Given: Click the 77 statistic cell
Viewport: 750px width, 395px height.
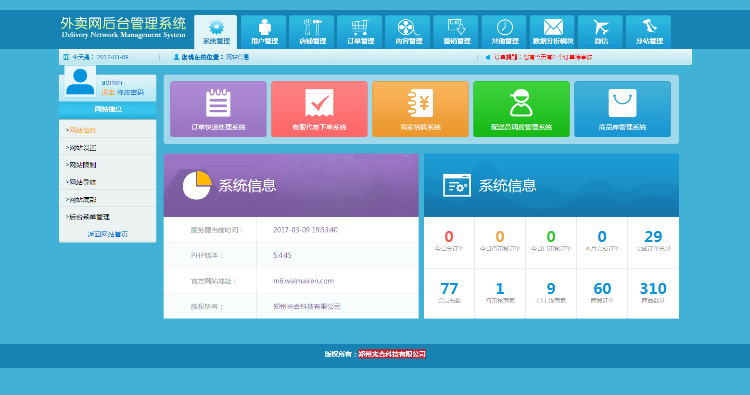Looking at the screenshot, I should click(449, 294).
